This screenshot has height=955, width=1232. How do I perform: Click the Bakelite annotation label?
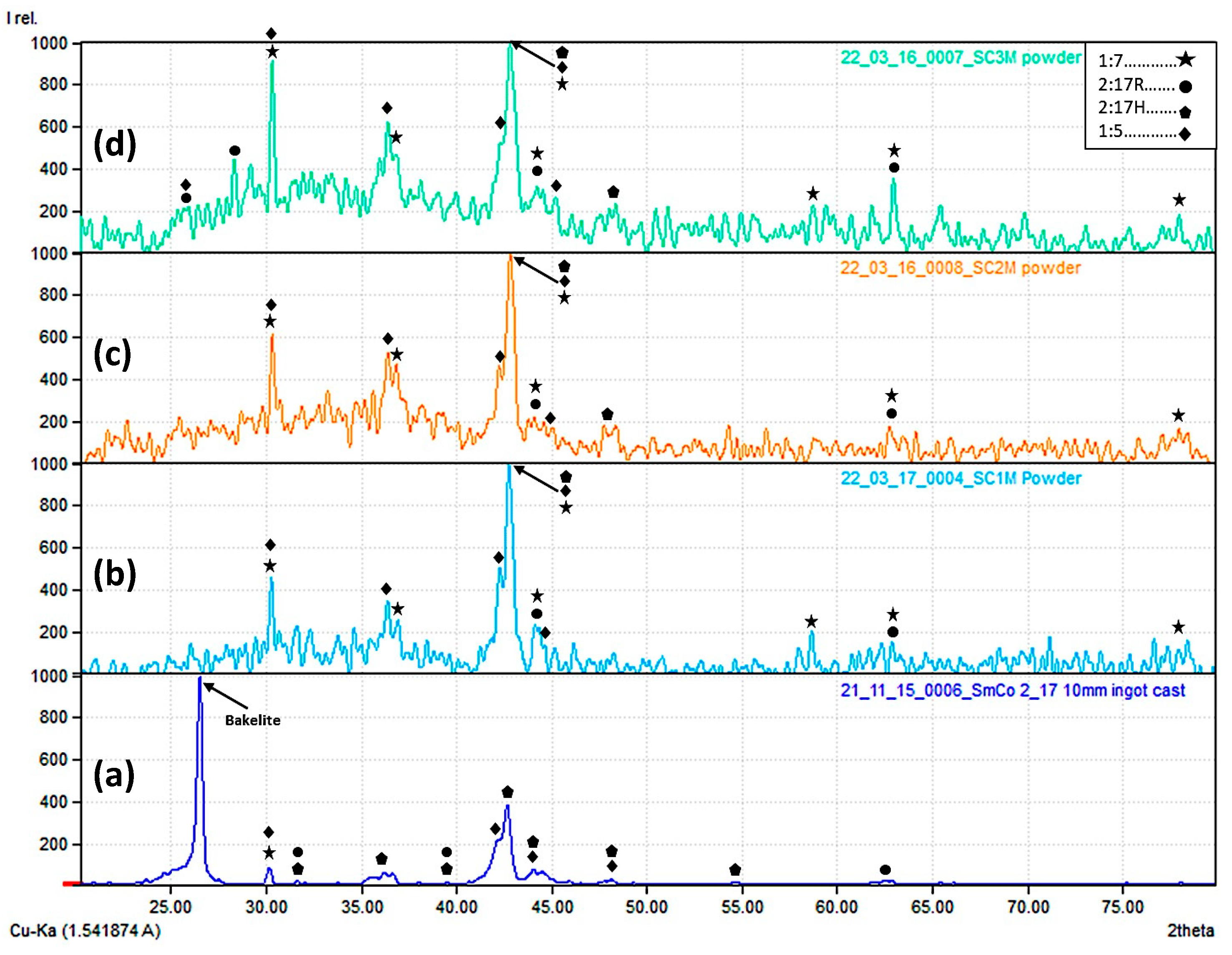pos(253,720)
